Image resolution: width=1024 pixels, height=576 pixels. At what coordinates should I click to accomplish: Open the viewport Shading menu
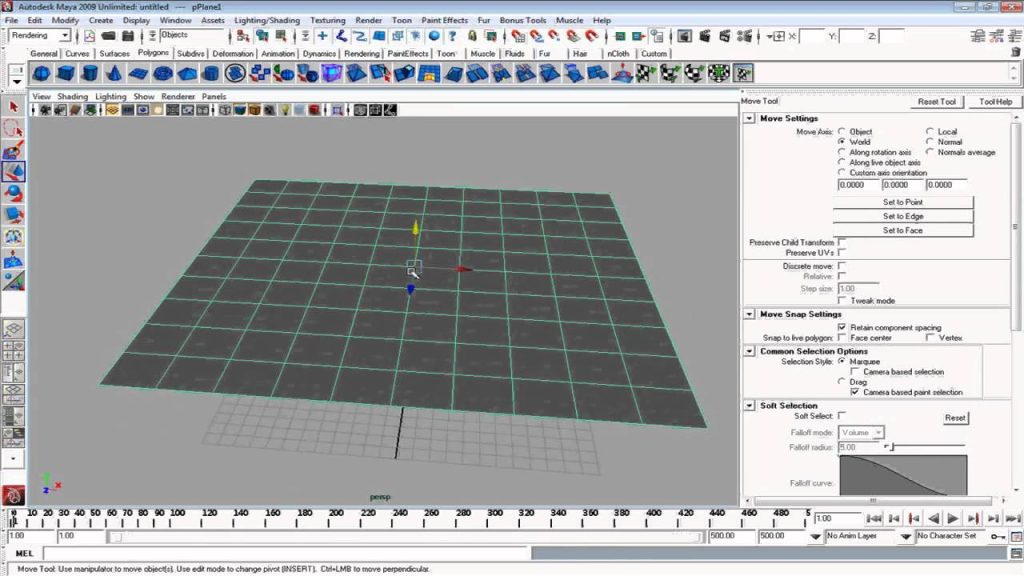(72, 96)
